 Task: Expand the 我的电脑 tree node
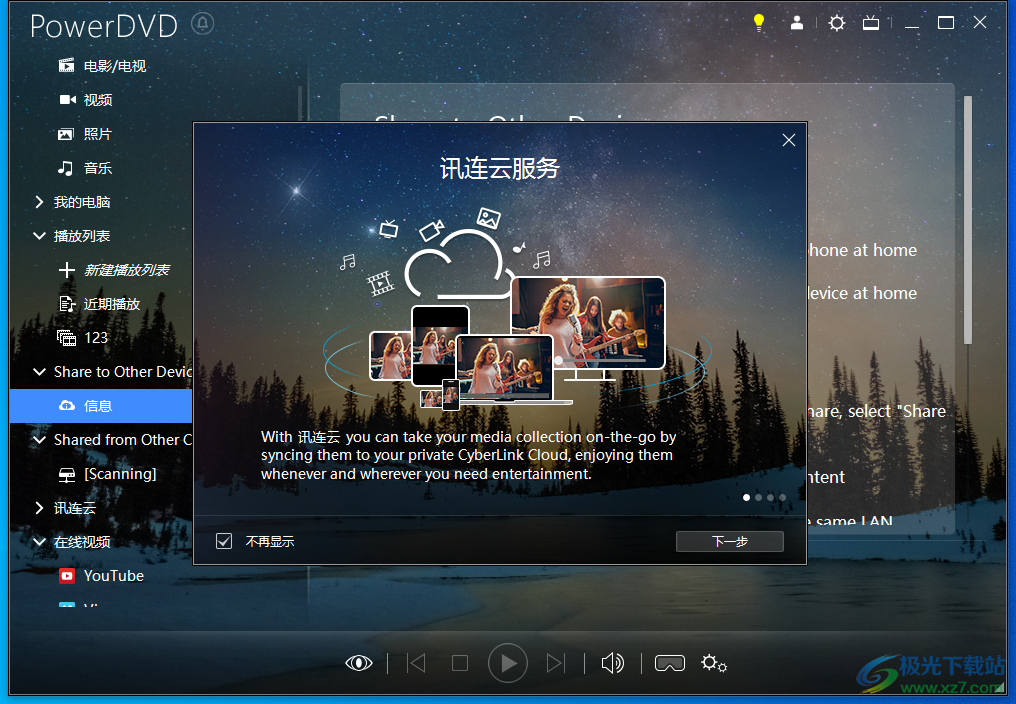pos(39,202)
